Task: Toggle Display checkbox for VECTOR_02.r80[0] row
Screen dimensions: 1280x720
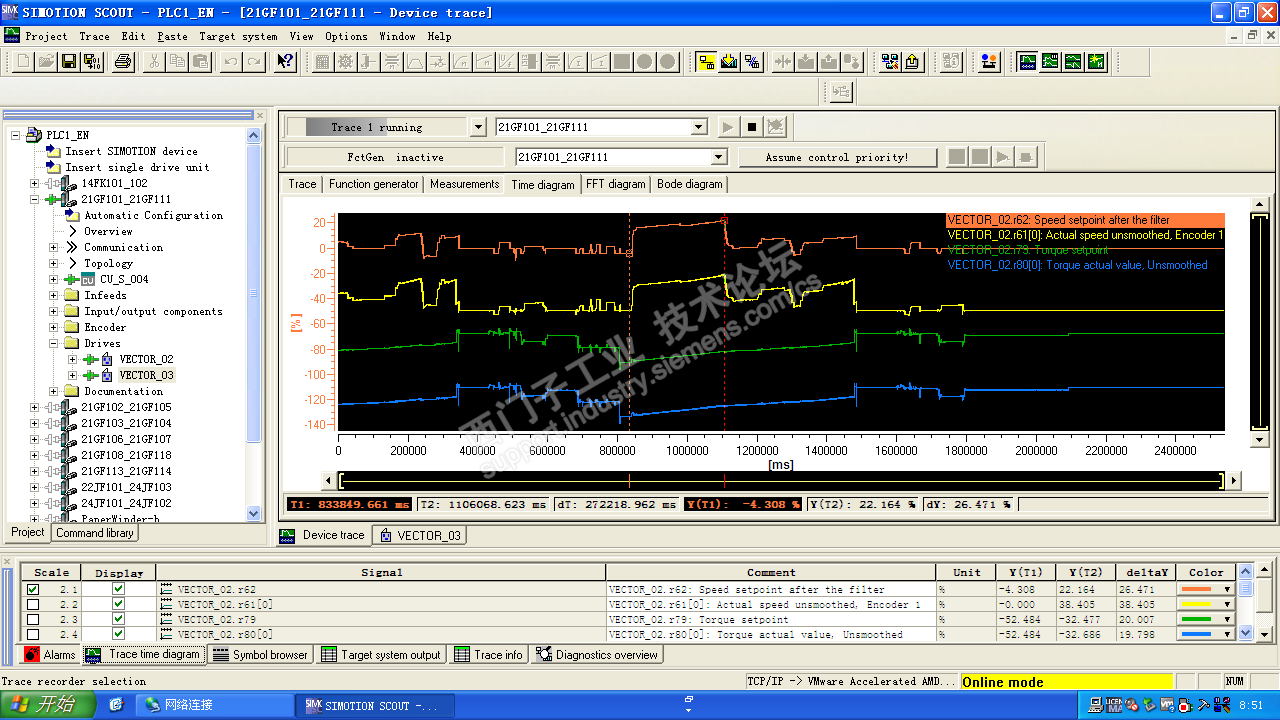Action: pyautogui.click(x=119, y=634)
